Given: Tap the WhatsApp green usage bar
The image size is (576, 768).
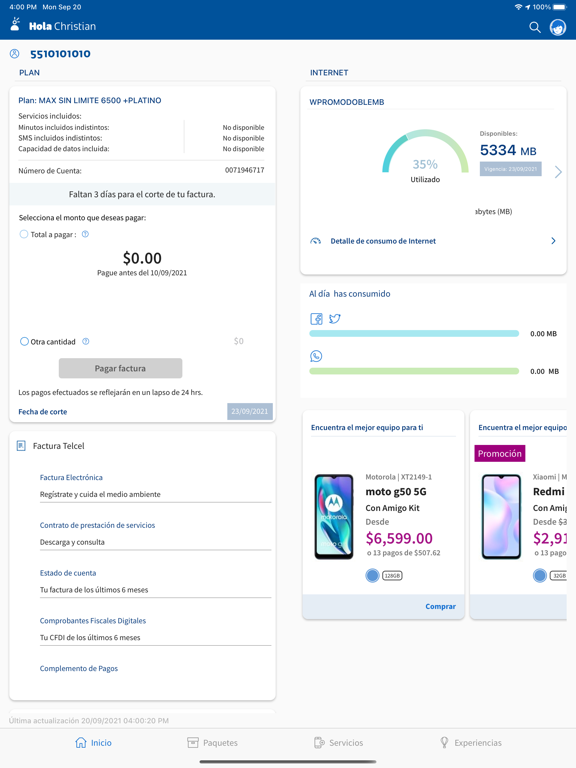Looking at the screenshot, I should [x=414, y=371].
